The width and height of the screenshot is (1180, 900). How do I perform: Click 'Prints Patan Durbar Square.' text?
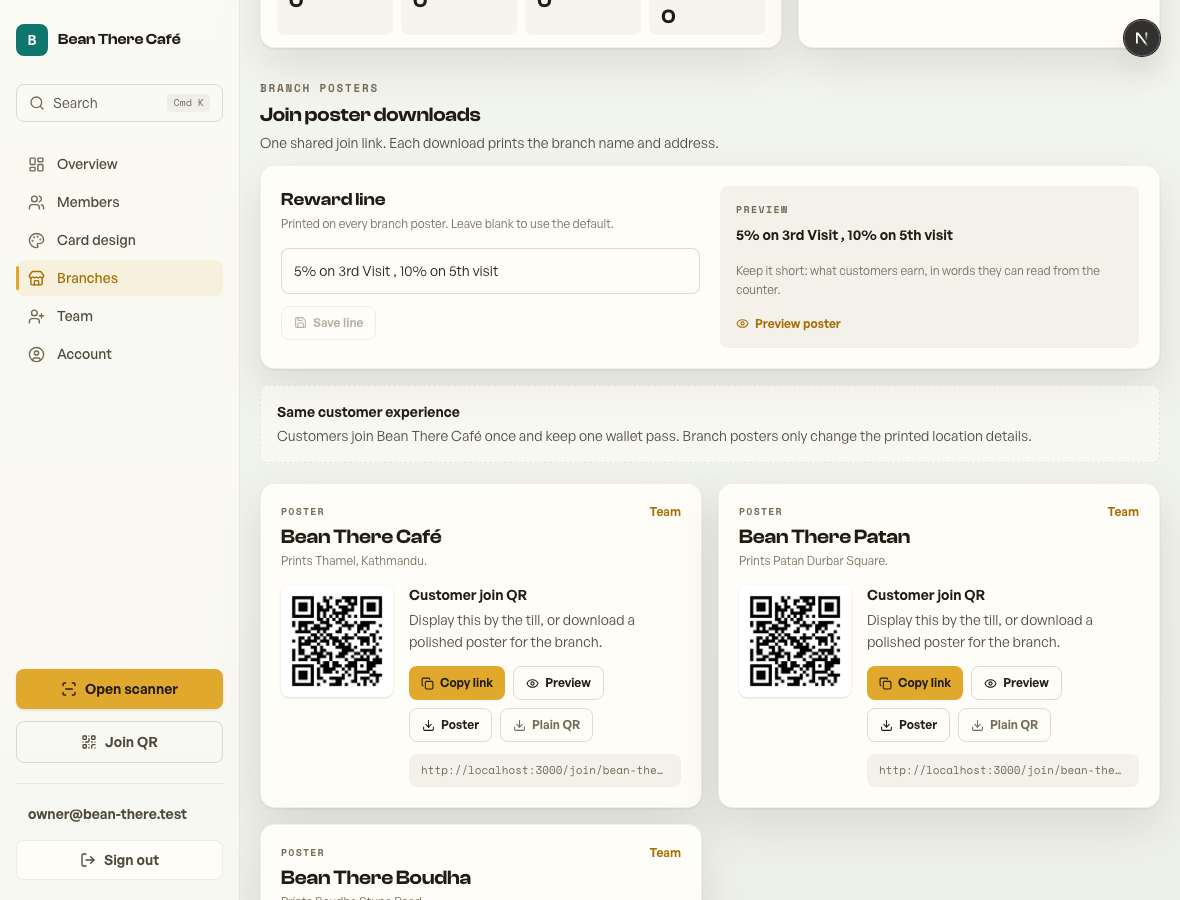click(813, 561)
